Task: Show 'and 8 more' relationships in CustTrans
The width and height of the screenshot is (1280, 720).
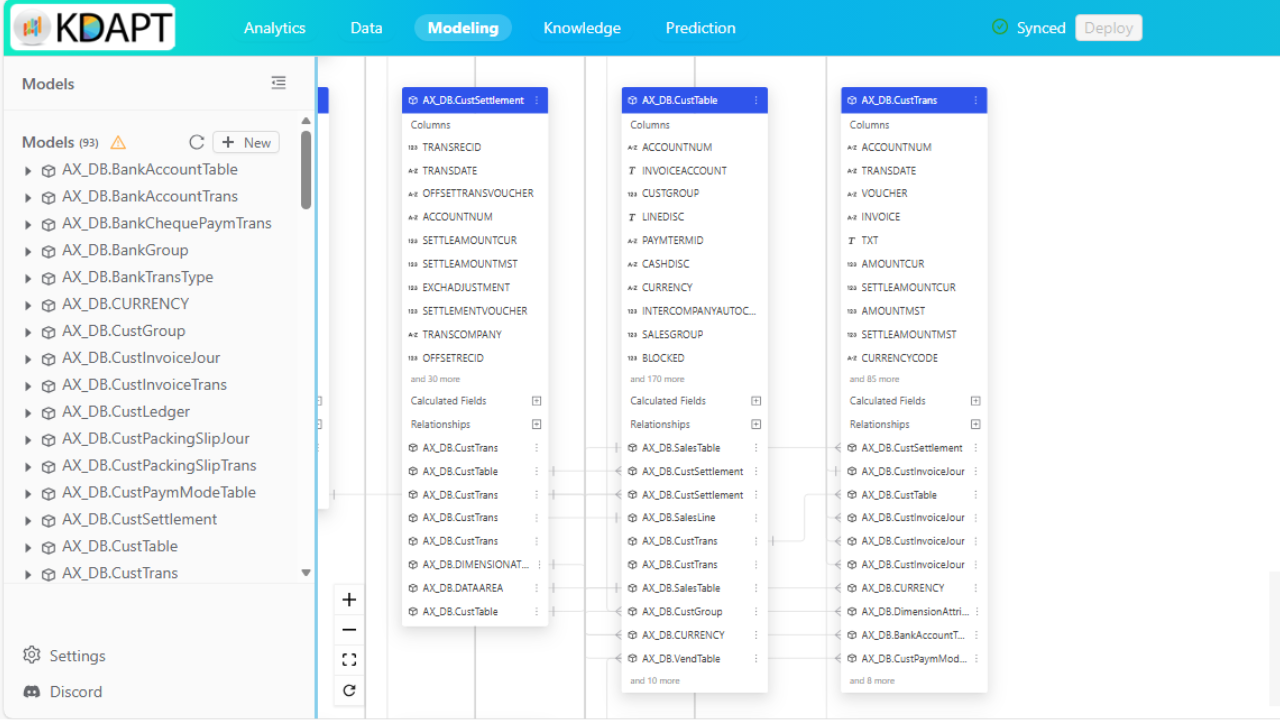Action: (872, 681)
